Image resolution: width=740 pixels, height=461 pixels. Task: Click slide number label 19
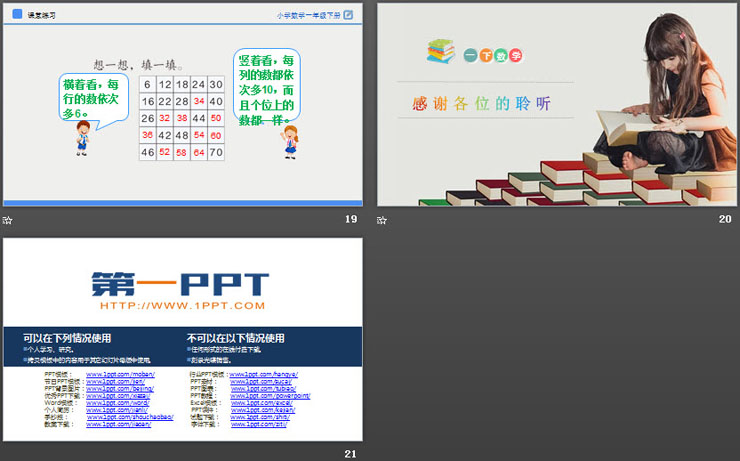click(x=350, y=220)
